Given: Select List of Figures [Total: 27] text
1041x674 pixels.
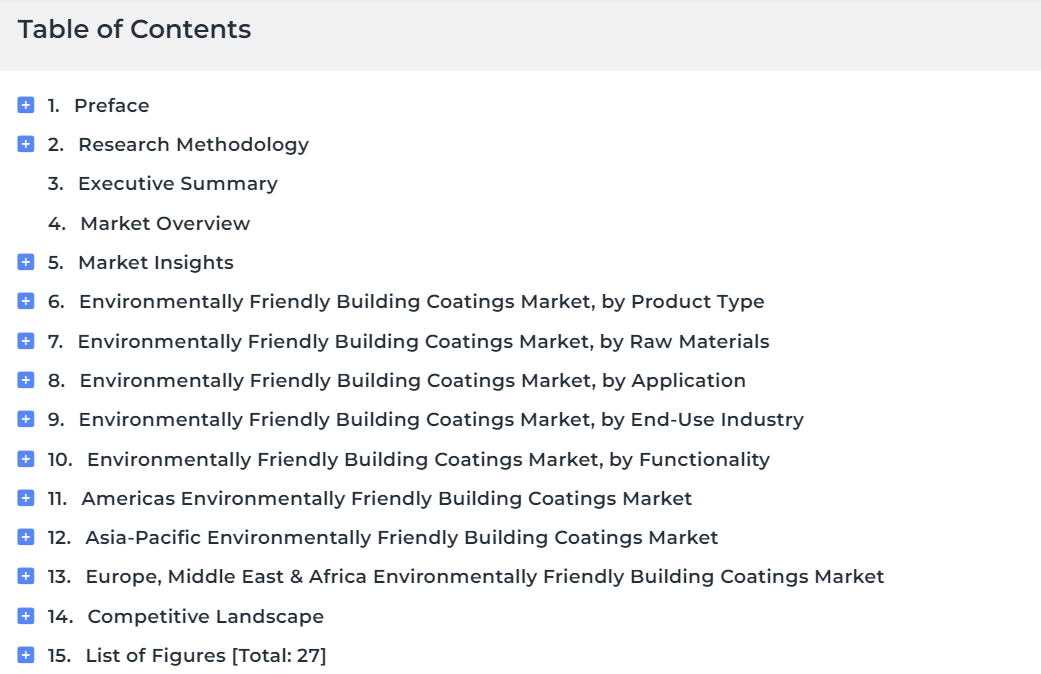Looking at the screenshot, I should coord(206,656).
